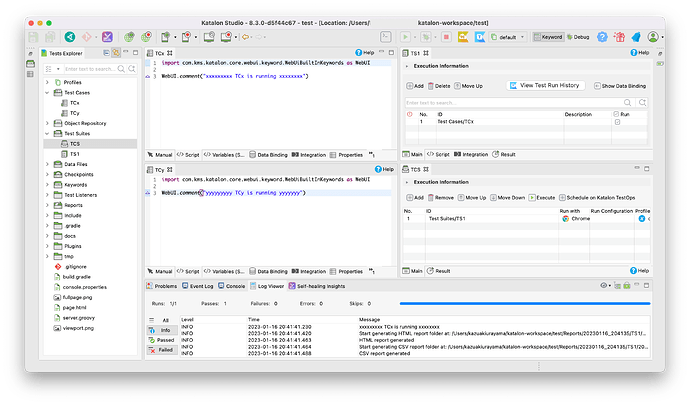Expand the Profiles folder
690x404 pixels.
pyautogui.click(x=47, y=82)
